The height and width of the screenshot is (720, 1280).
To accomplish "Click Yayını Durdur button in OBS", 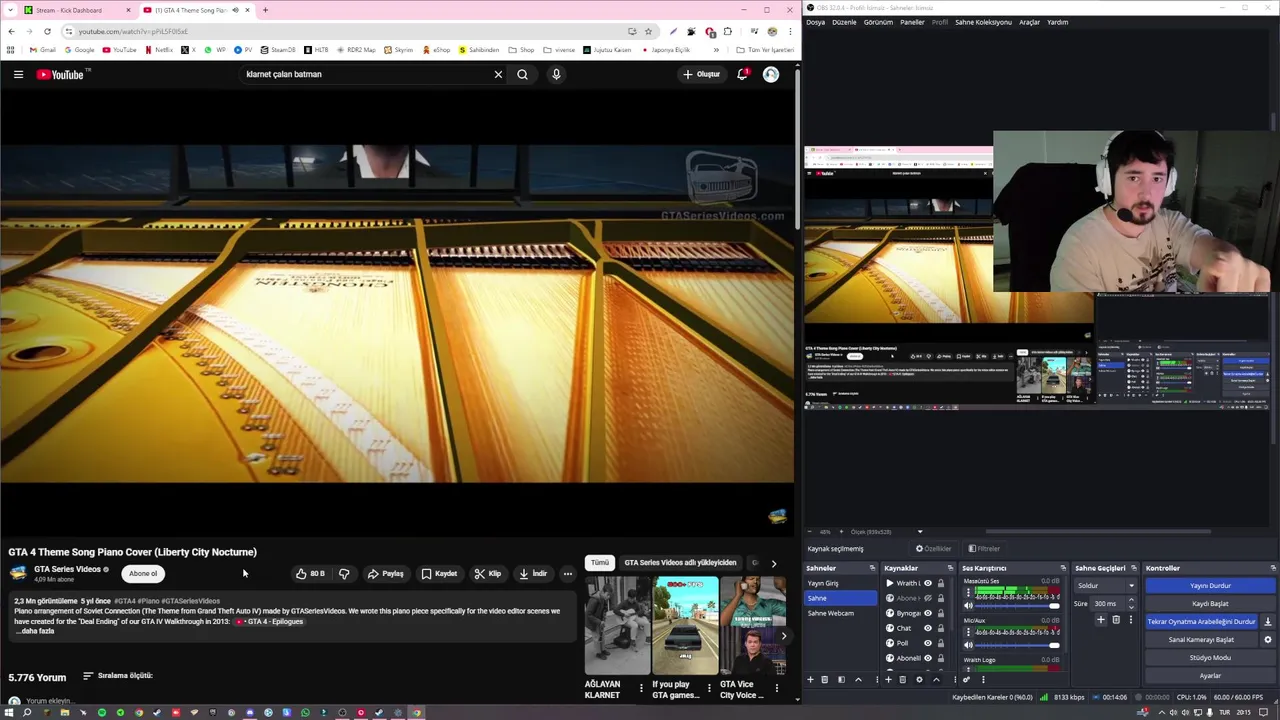I will 1210,586.
